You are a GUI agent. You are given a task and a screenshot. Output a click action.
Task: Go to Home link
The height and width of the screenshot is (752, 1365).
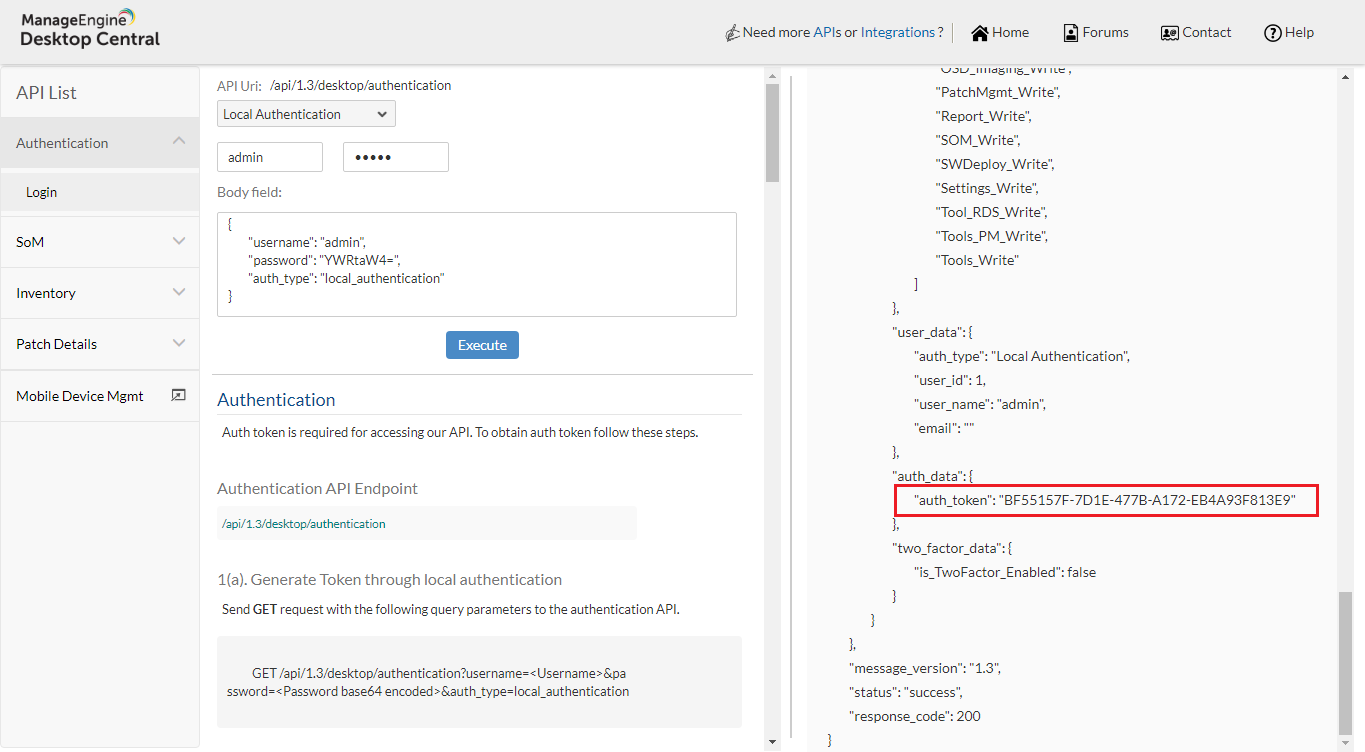[1010, 33]
